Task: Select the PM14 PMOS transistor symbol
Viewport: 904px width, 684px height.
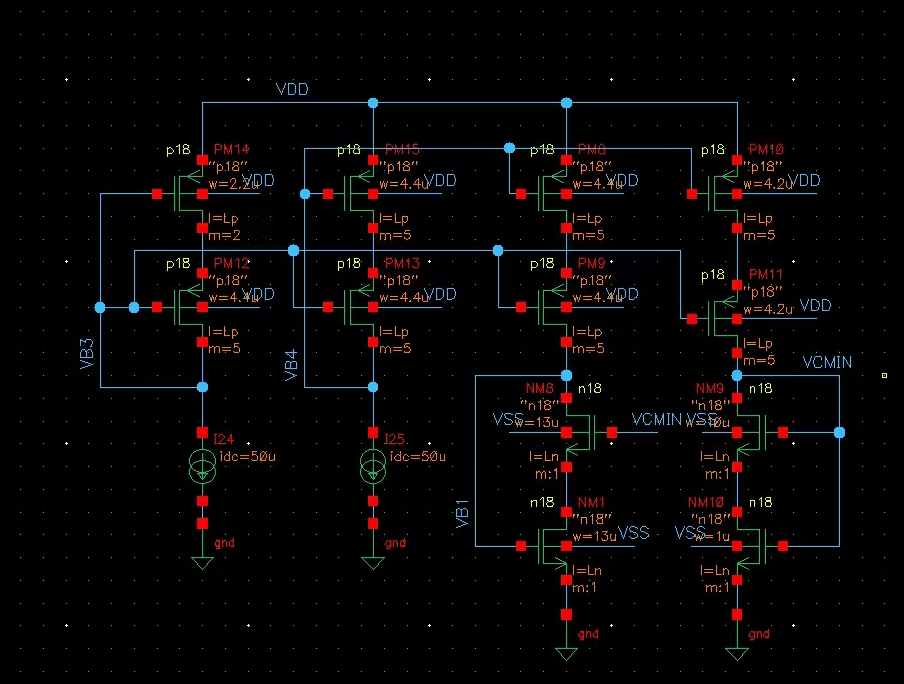Action: pos(187,194)
